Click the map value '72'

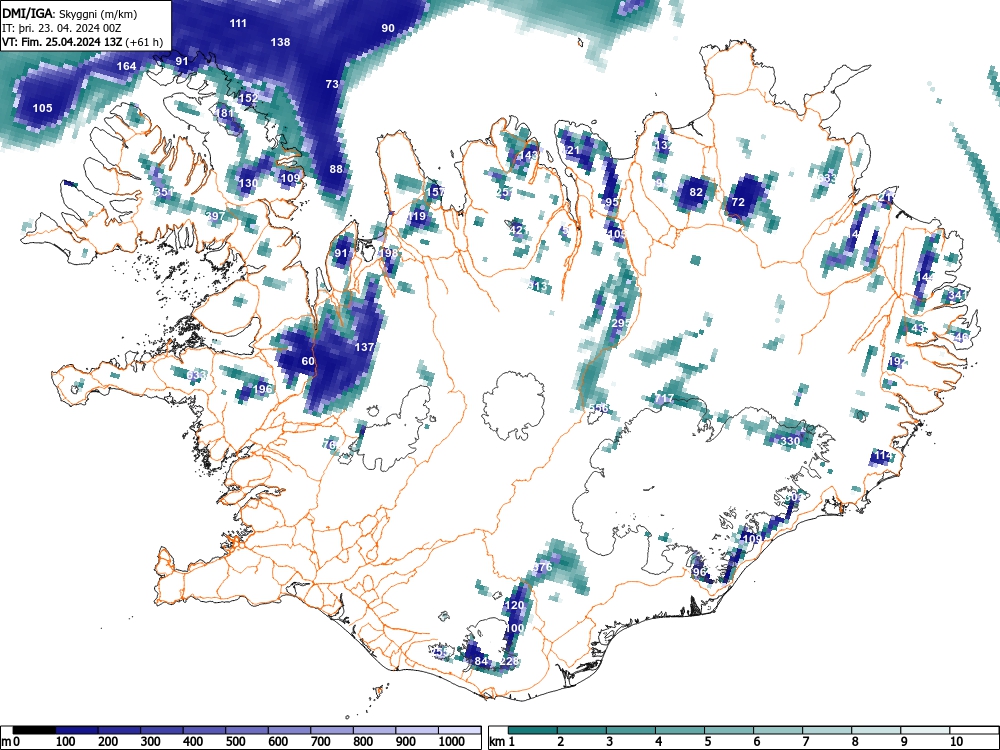[x=738, y=202]
